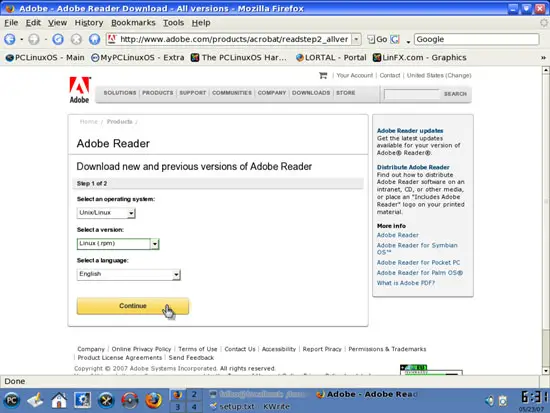Click the Adobe site search field
The height and width of the screenshot is (413, 550).
(412, 94)
